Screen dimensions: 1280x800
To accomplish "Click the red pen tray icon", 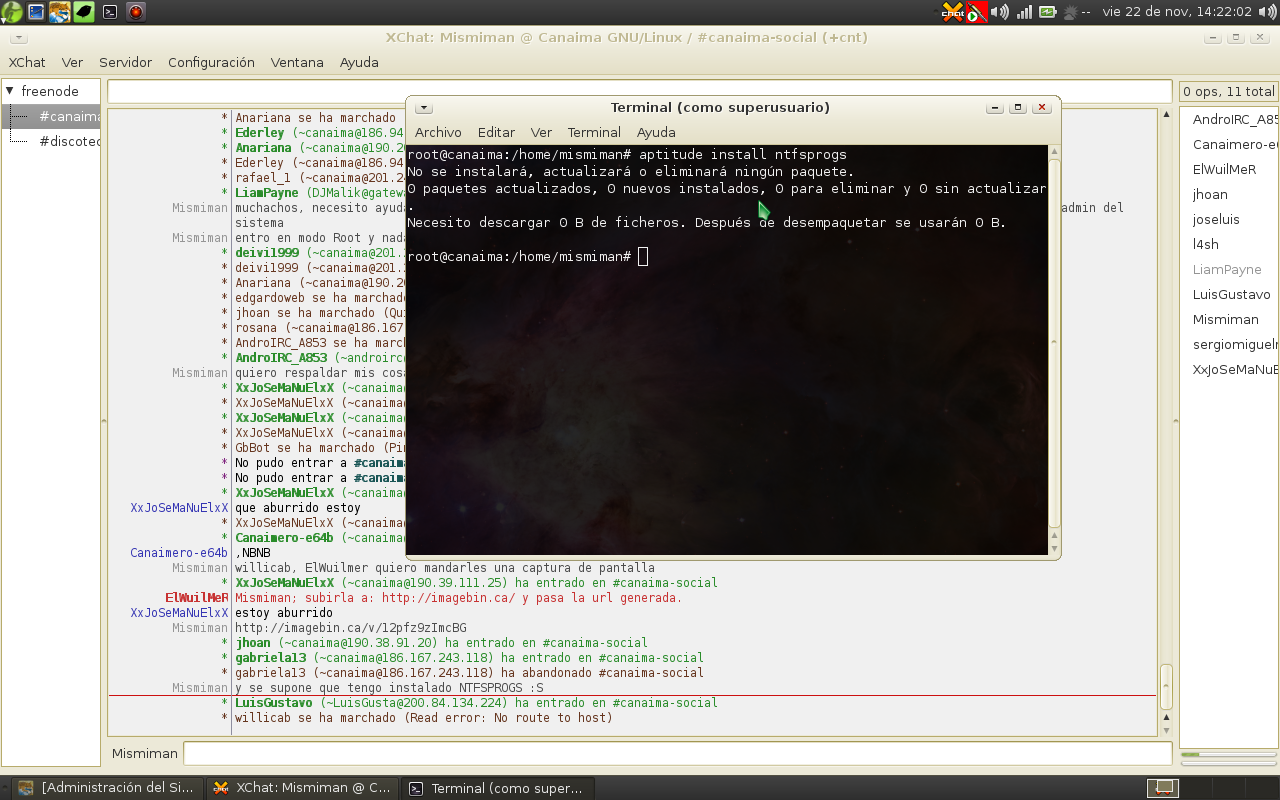I will [977, 12].
